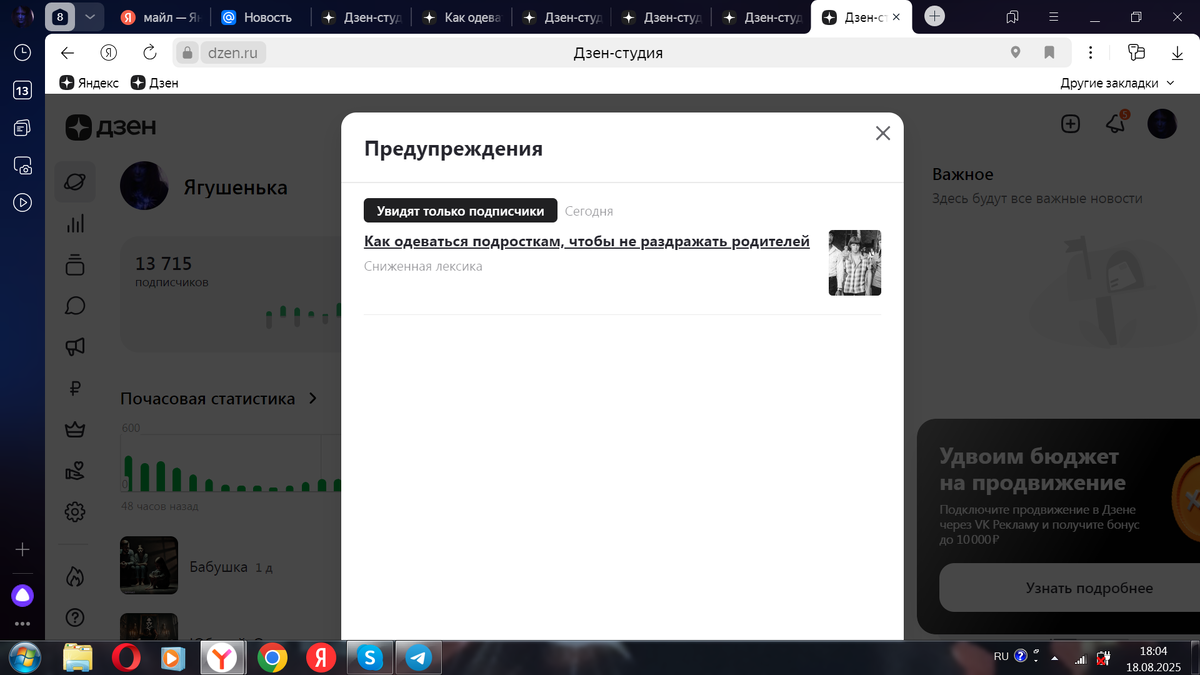Reload the page
This screenshot has width=1200, height=675.
150,53
